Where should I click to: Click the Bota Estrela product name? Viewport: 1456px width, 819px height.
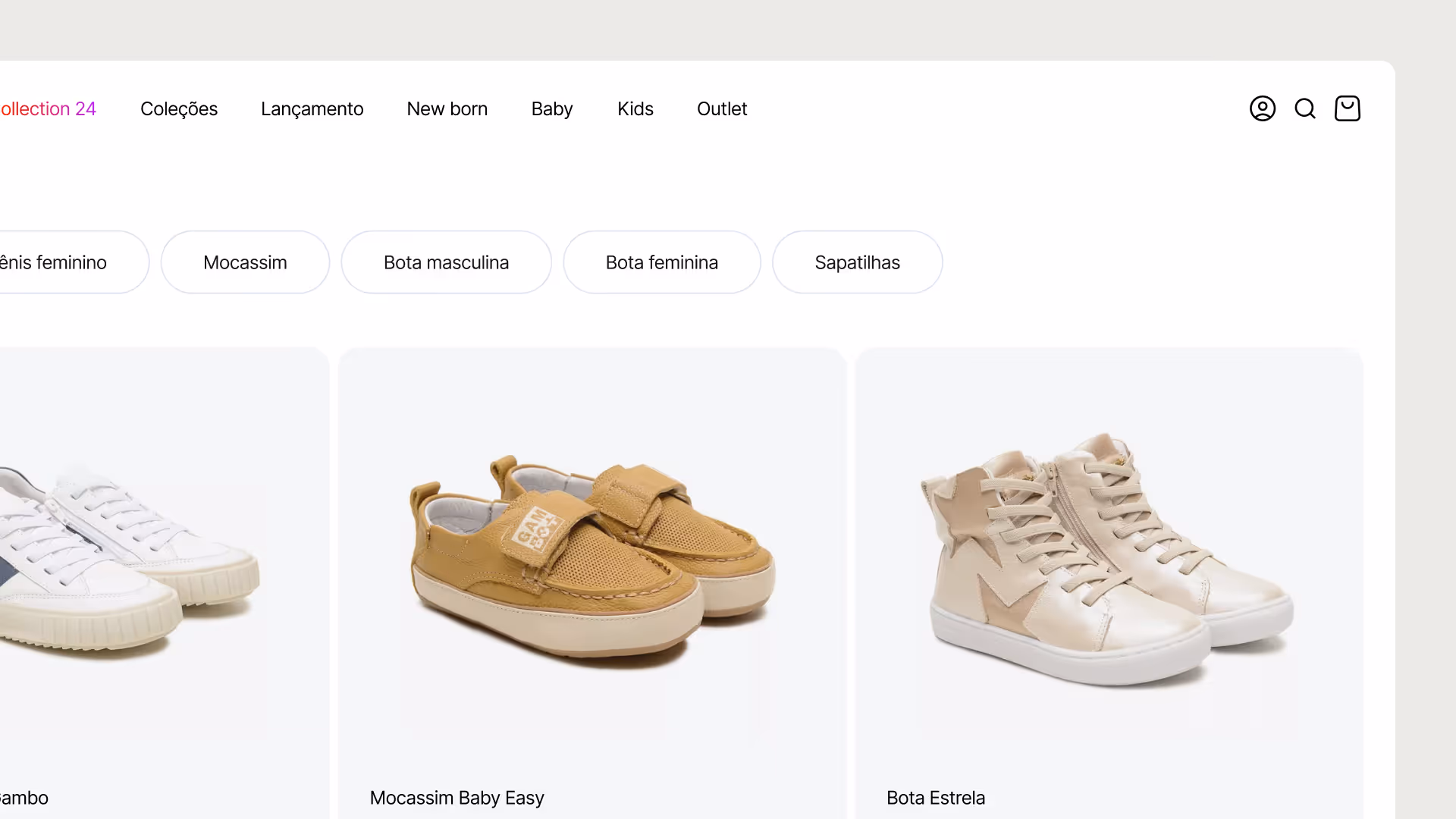[935, 798]
